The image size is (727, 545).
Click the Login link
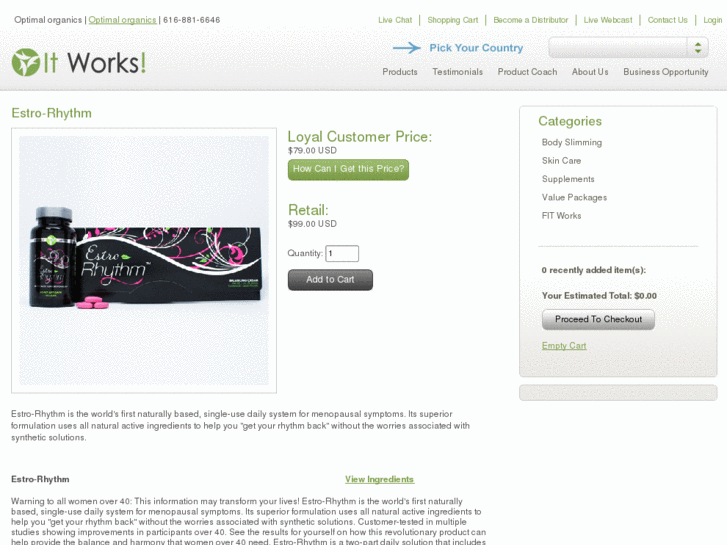pos(713,20)
